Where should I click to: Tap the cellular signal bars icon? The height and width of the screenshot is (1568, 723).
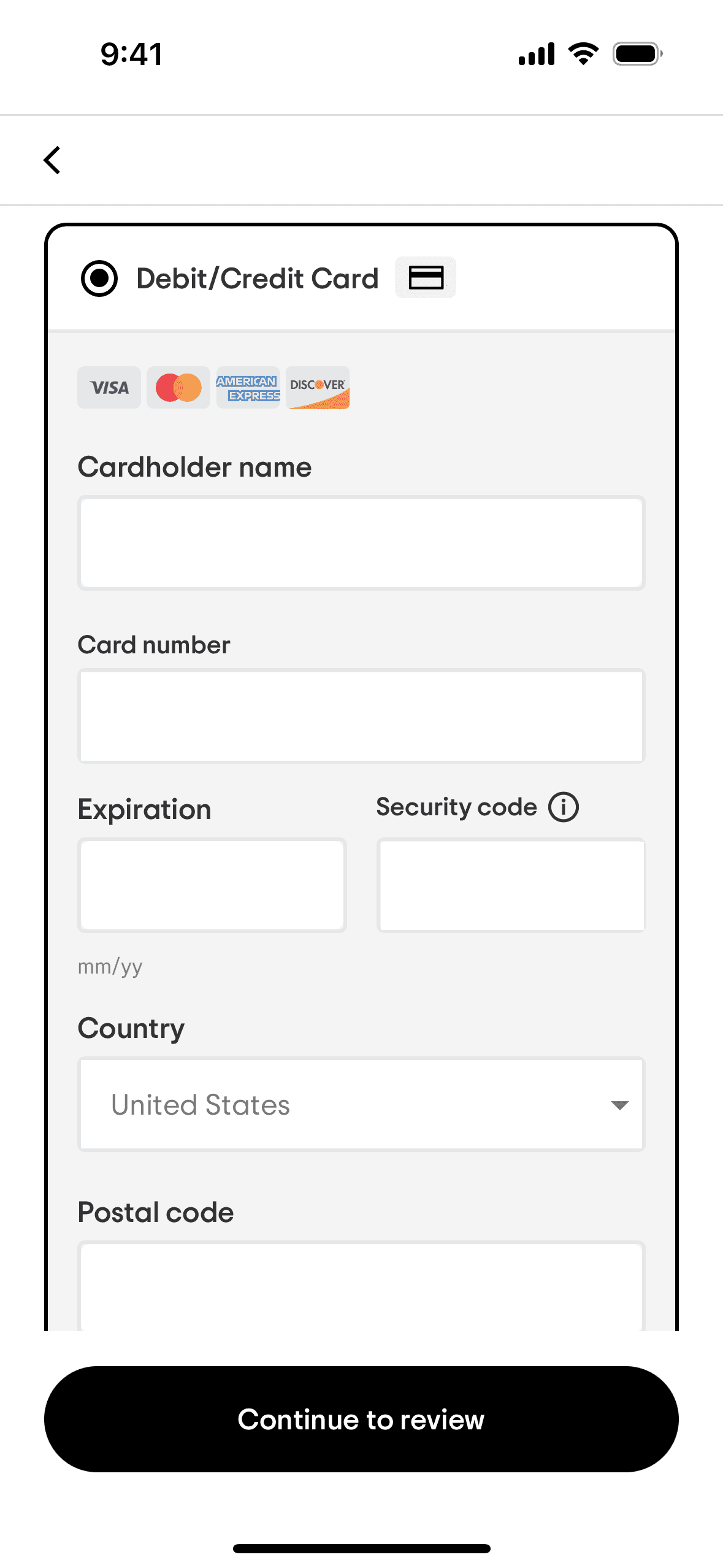click(x=537, y=54)
